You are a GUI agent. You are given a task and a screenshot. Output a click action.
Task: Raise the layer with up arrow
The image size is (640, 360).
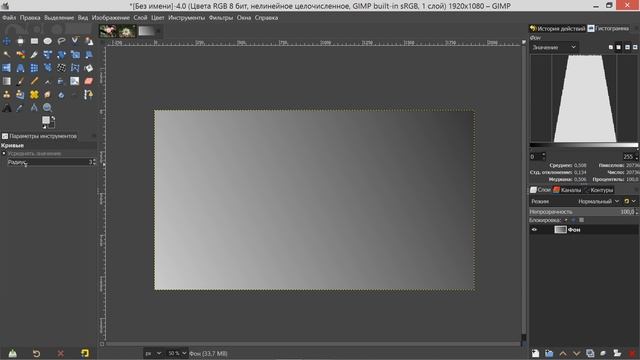pos(563,353)
